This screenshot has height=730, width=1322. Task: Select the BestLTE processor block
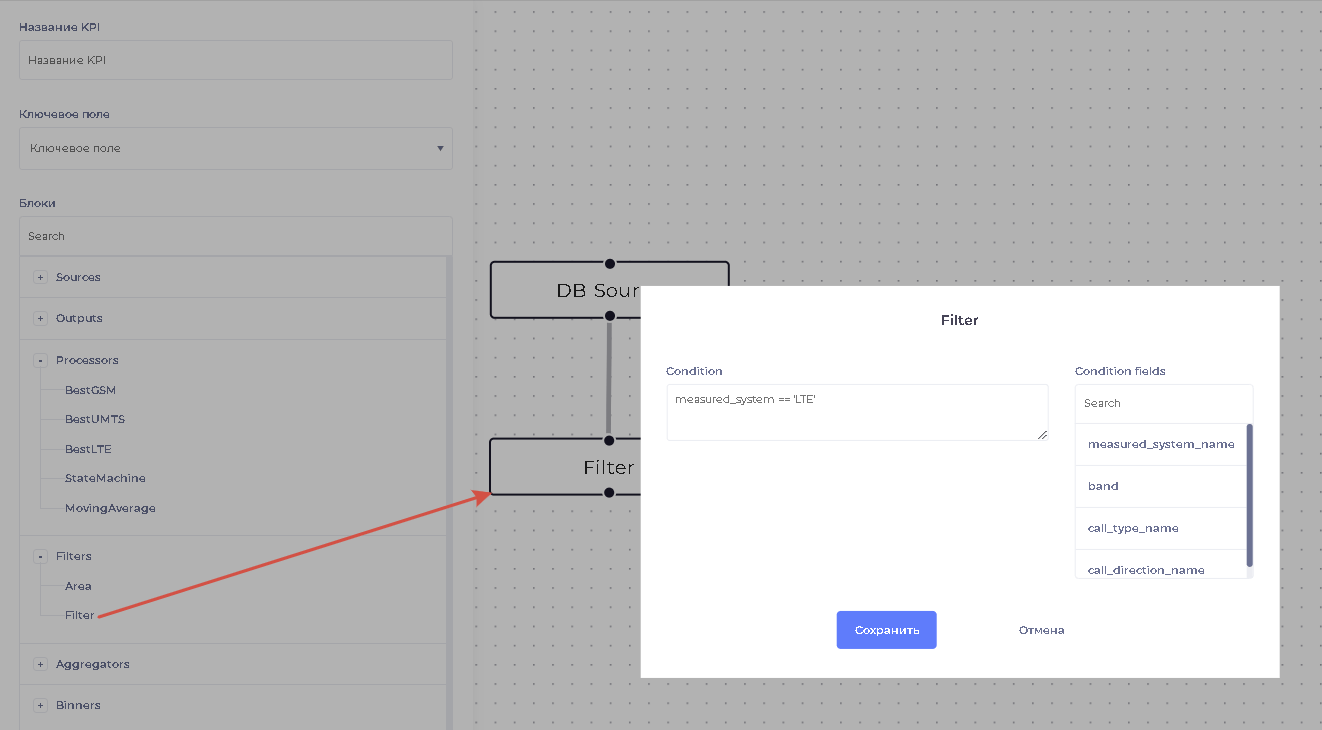tap(88, 449)
